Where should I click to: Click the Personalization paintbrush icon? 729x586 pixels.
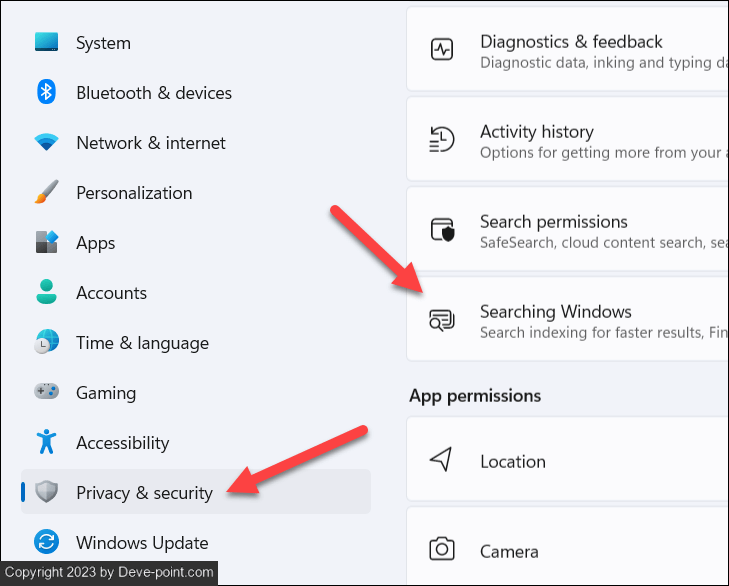click(x=47, y=192)
